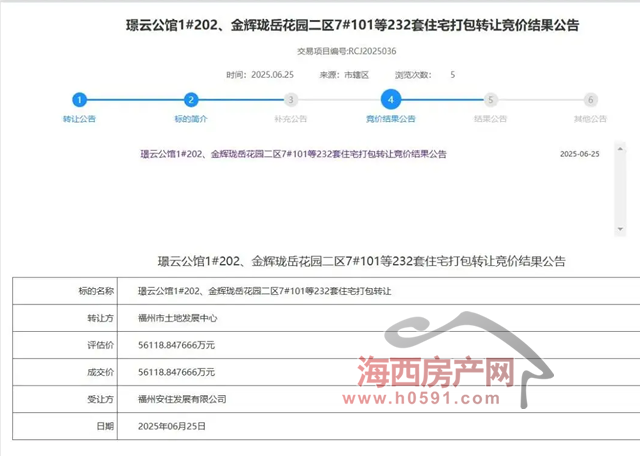This screenshot has width=640, height=456.
Task: Select step 3 circle 补充公告
Action: click(291, 100)
